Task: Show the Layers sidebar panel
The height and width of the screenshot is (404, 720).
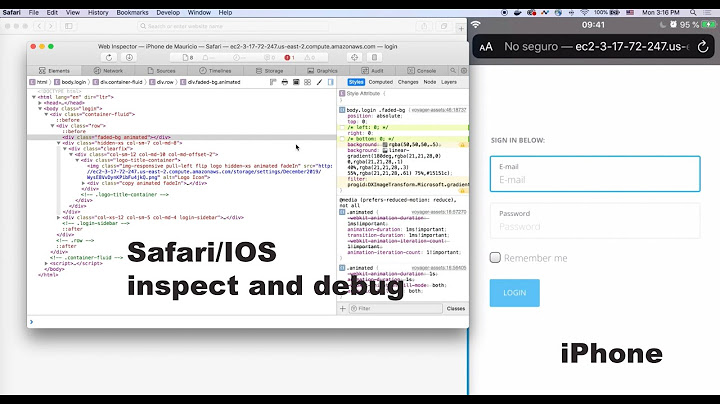Action: 449,82
